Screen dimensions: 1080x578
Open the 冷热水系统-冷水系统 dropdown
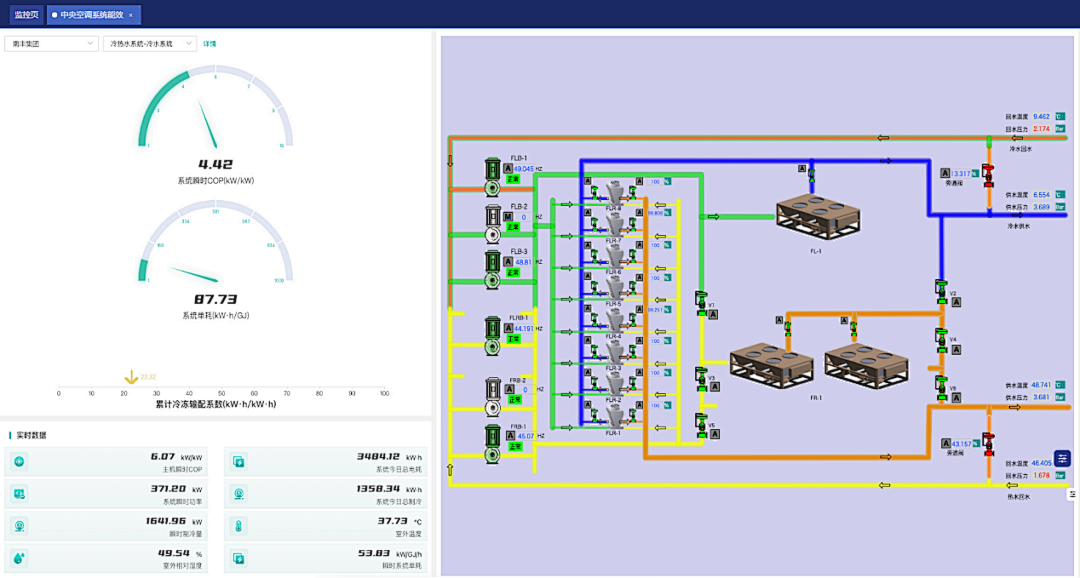point(150,43)
